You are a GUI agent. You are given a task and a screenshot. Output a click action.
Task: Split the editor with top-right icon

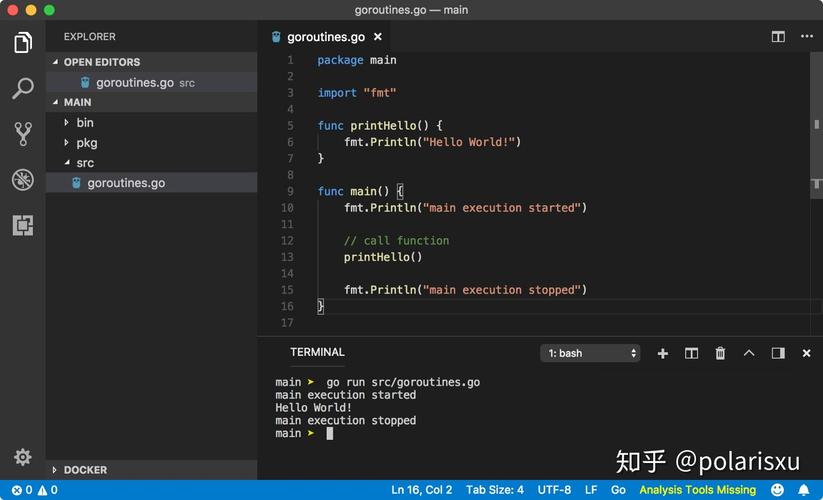778,36
